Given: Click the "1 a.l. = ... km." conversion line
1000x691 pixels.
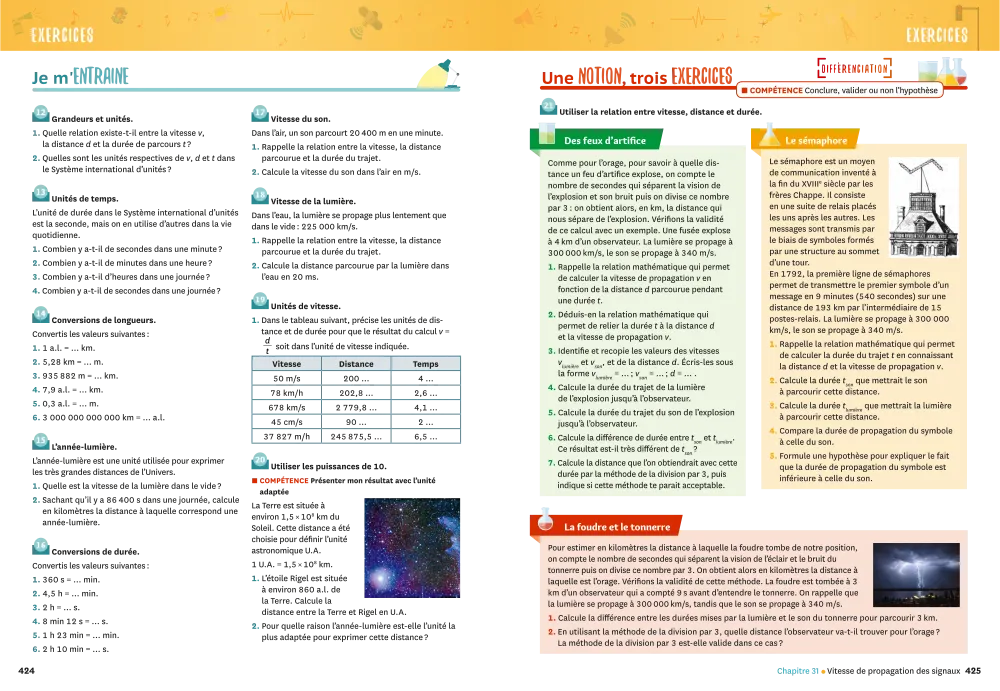Looking at the screenshot, I should [x=64, y=348].
